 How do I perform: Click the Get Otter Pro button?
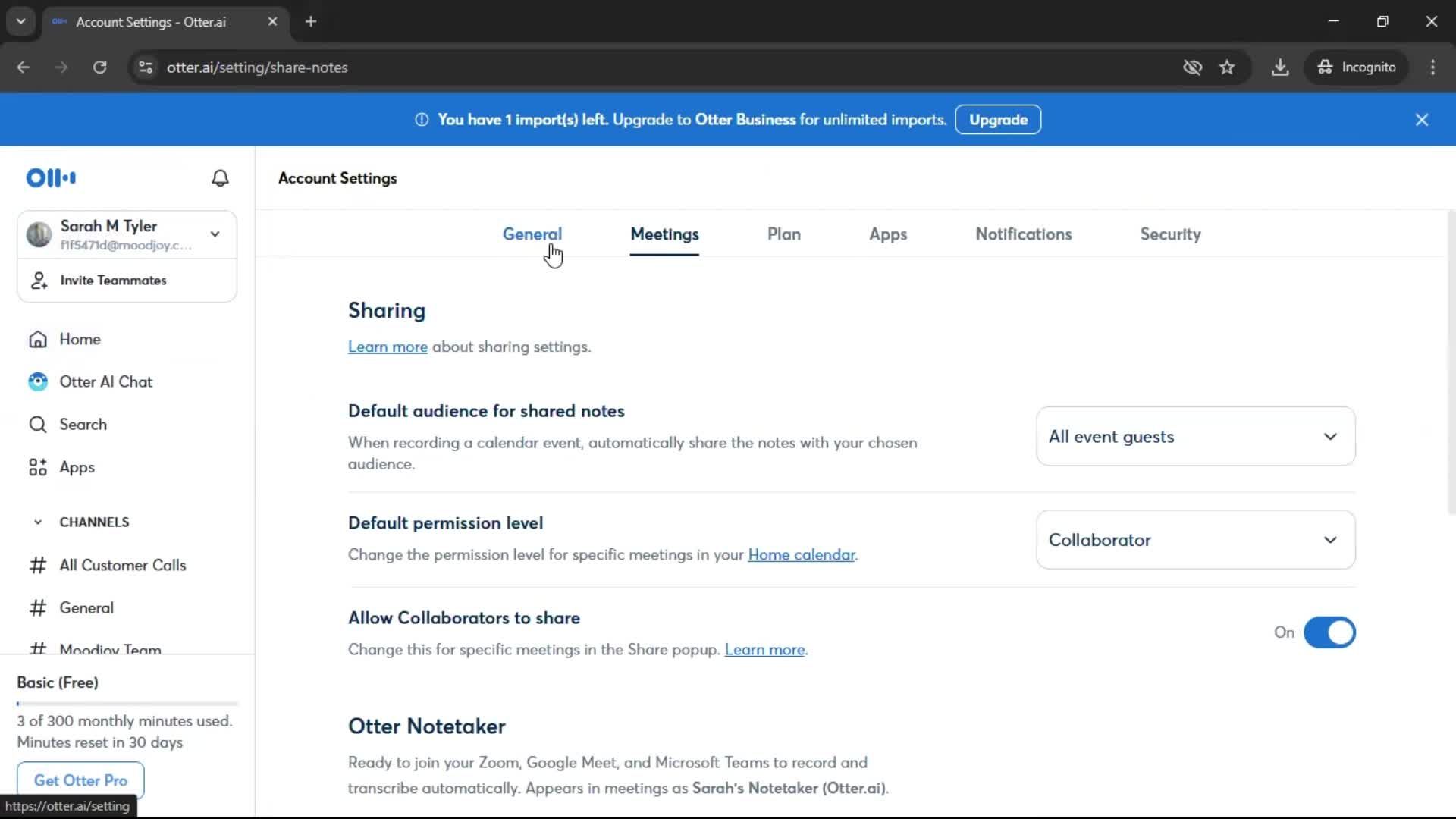tap(80, 780)
